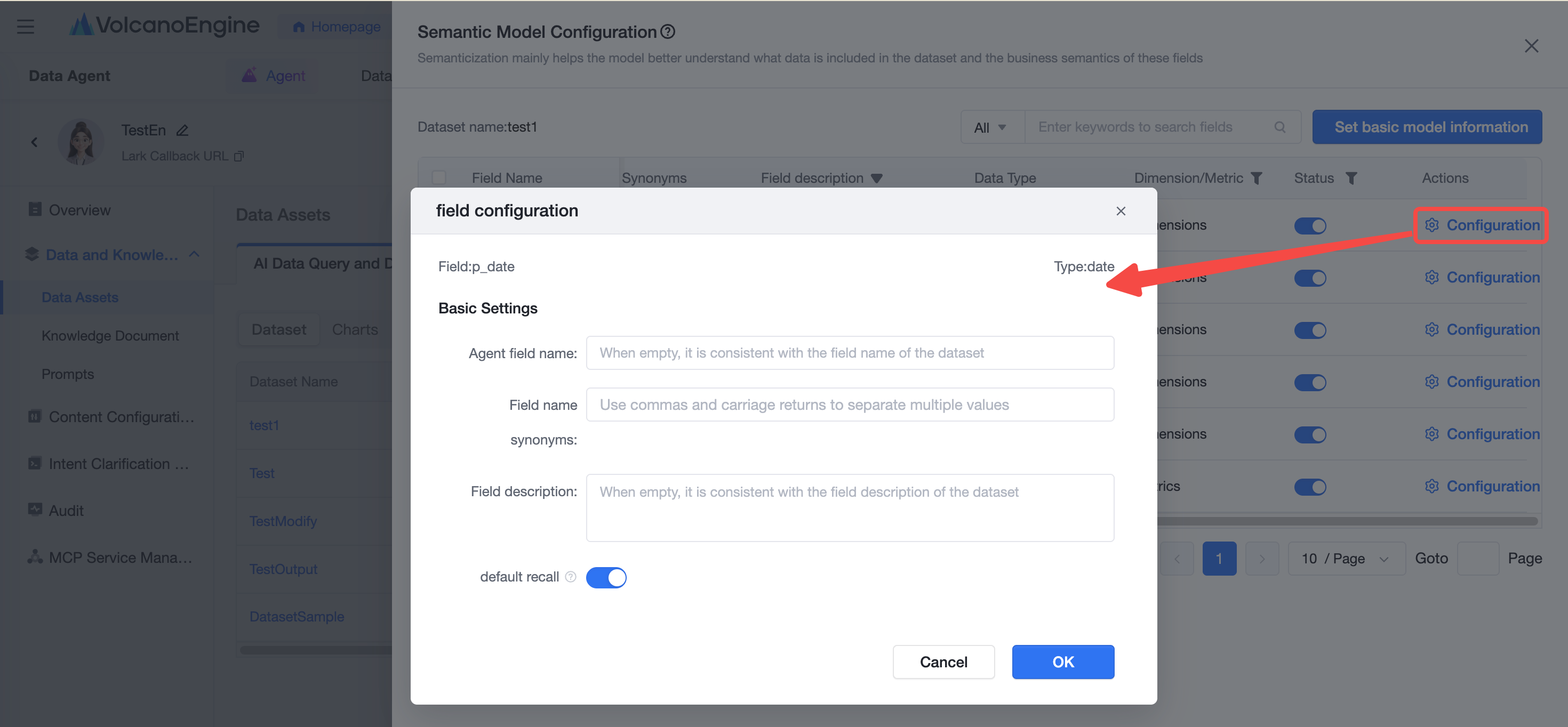The height and width of the screenshot is (727, 1568).
Task: Check the select-all checkbox by Field Name
Action: click(x=439, y=177)
